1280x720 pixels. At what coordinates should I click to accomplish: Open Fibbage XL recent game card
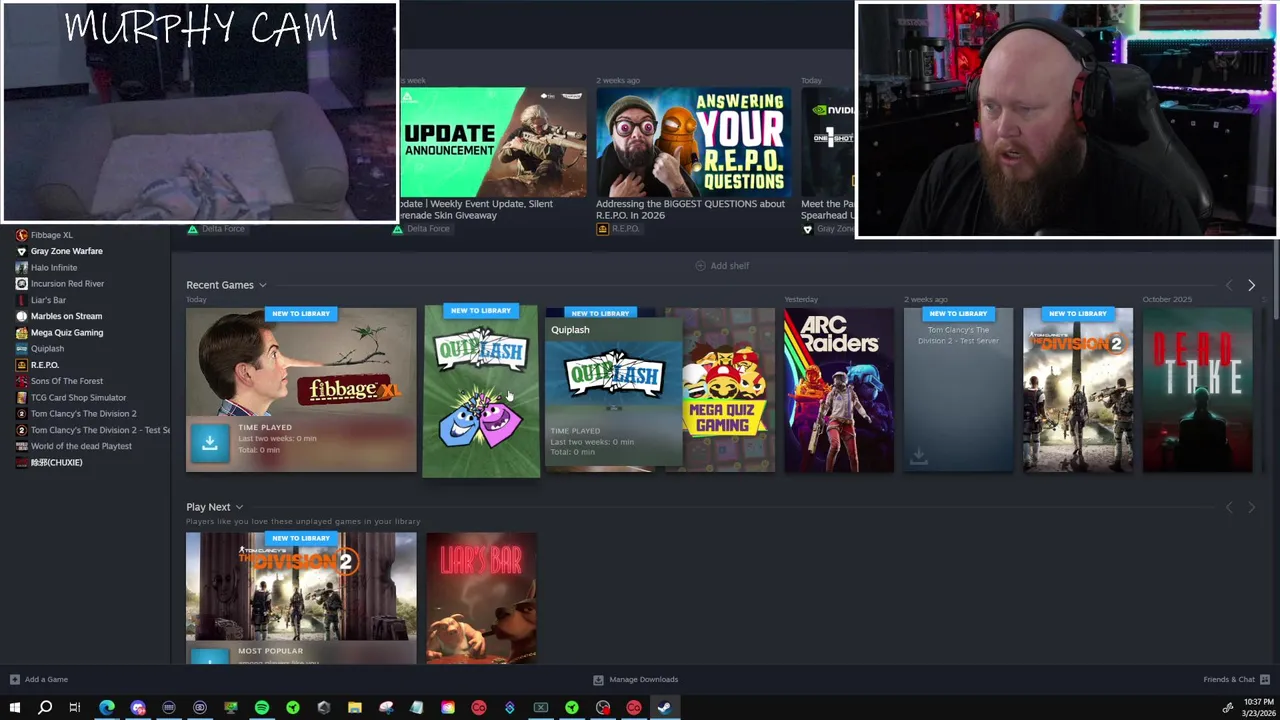[301, 390]
